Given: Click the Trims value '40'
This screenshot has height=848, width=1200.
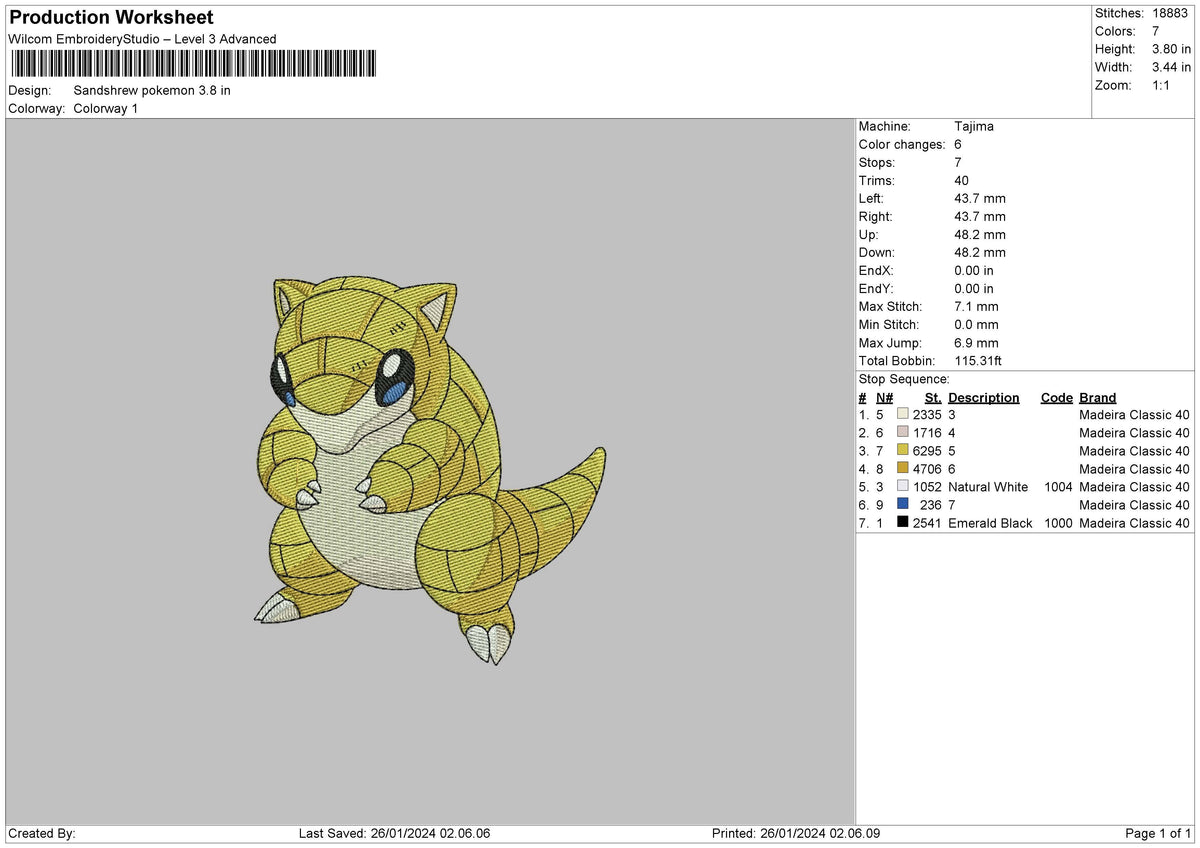Looking at the screenshot, I should pyautogui.click(x=962, y=181).
